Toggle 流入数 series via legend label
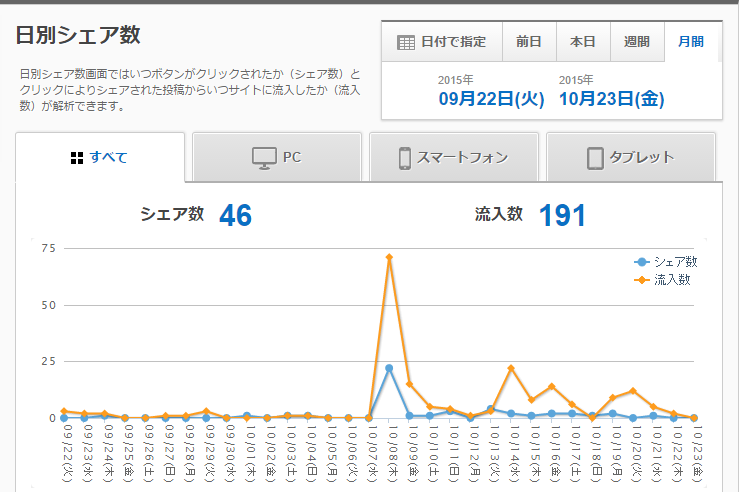This screenshot has width=739, height=492. click(x=671, y=279)
